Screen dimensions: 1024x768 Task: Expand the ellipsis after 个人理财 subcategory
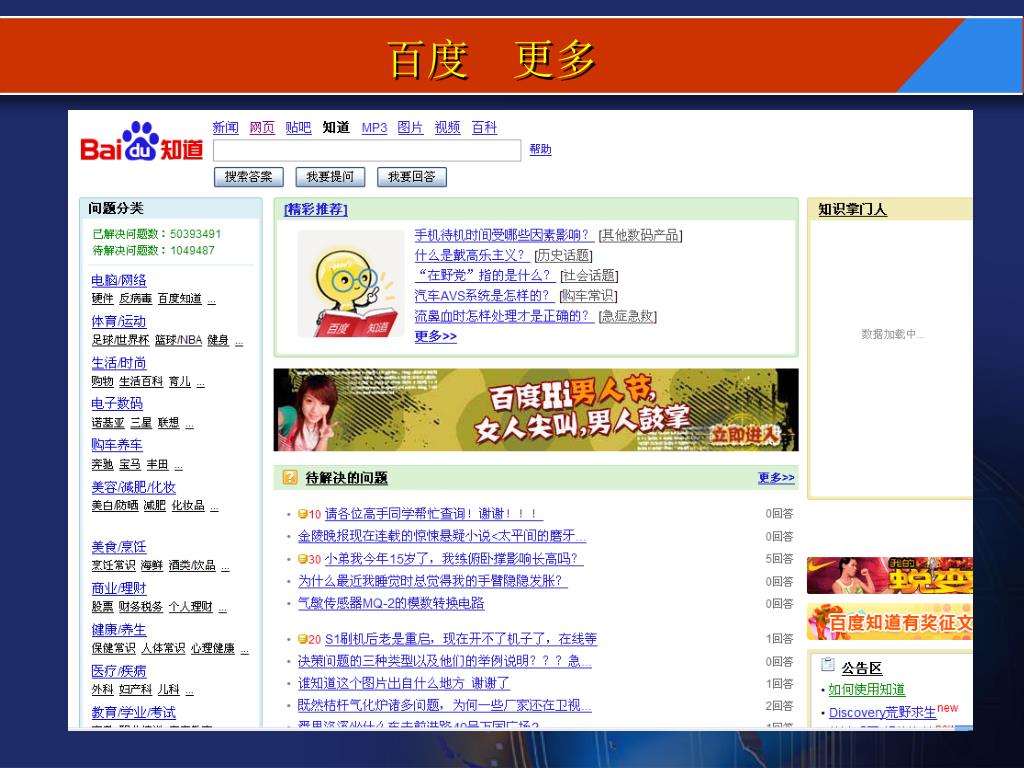[223, 607]
